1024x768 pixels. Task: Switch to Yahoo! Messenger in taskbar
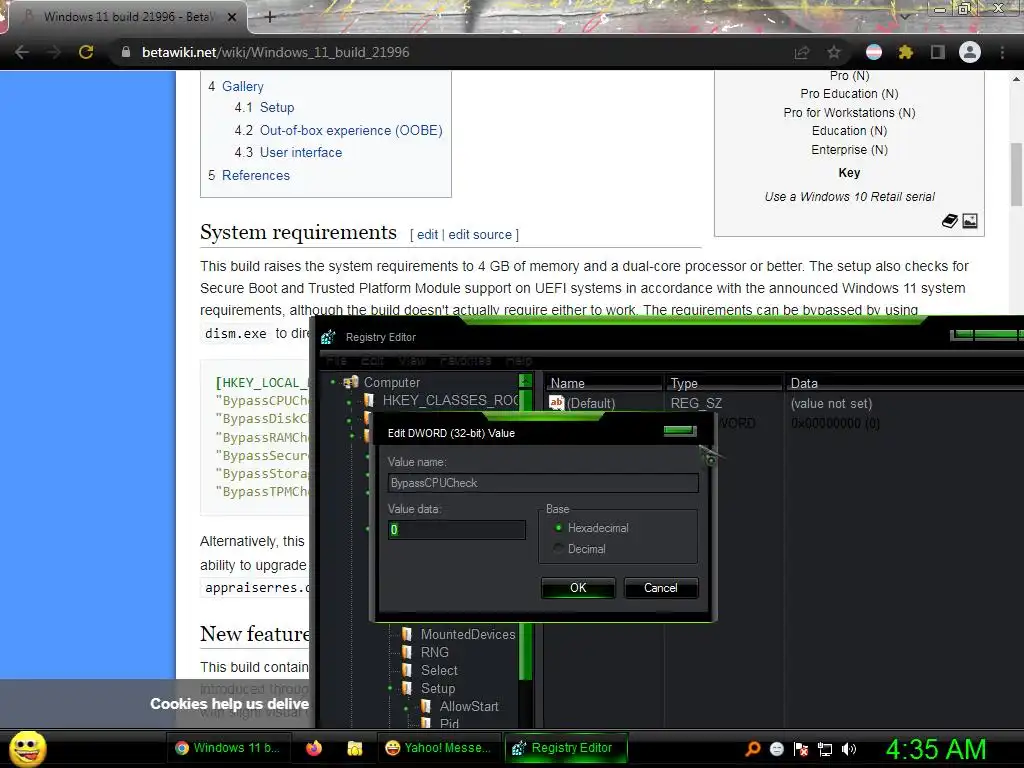coord(437,748)
